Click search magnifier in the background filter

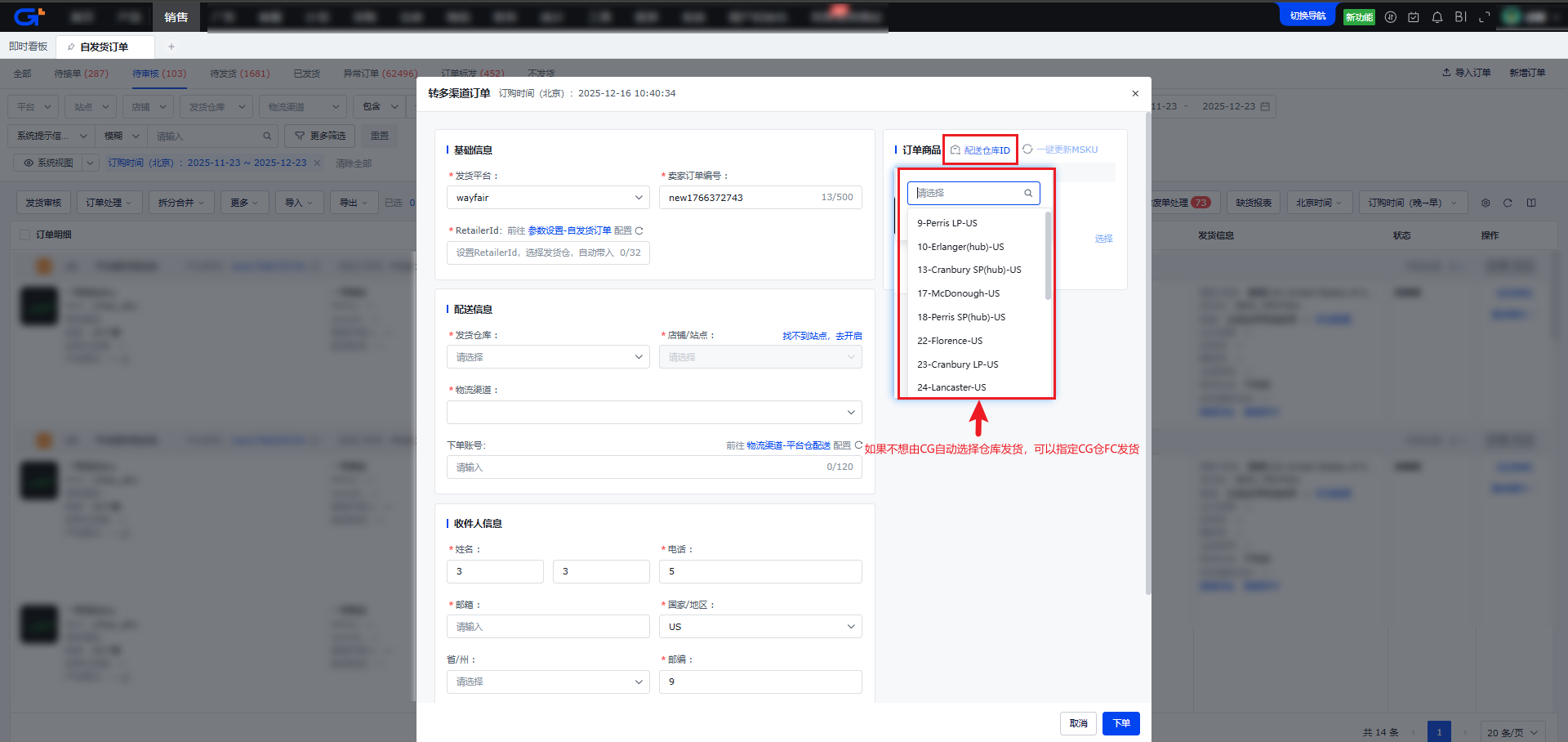[267, 136]
